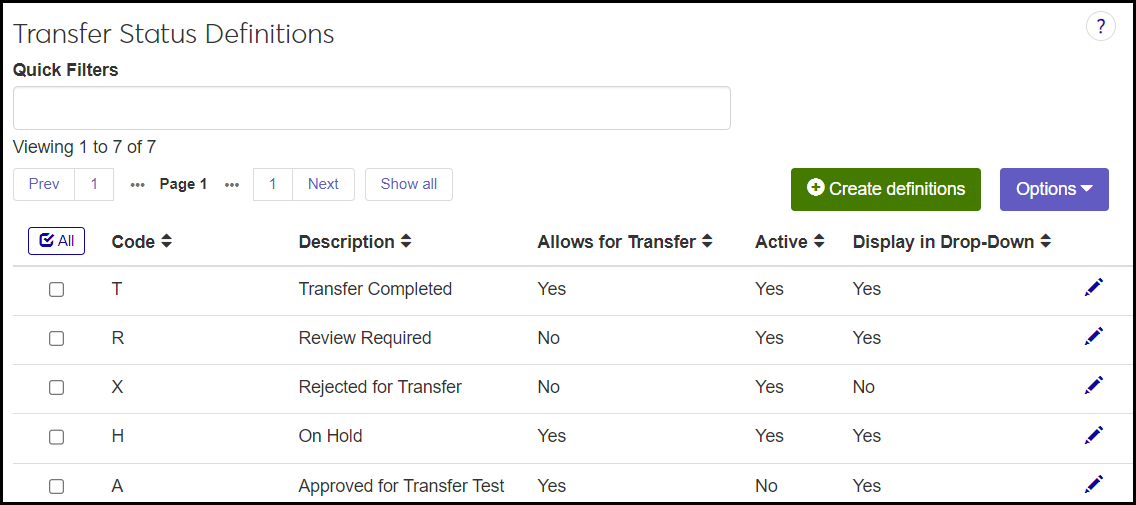
Task: Click Create definitions button
Action: point(885,189)
